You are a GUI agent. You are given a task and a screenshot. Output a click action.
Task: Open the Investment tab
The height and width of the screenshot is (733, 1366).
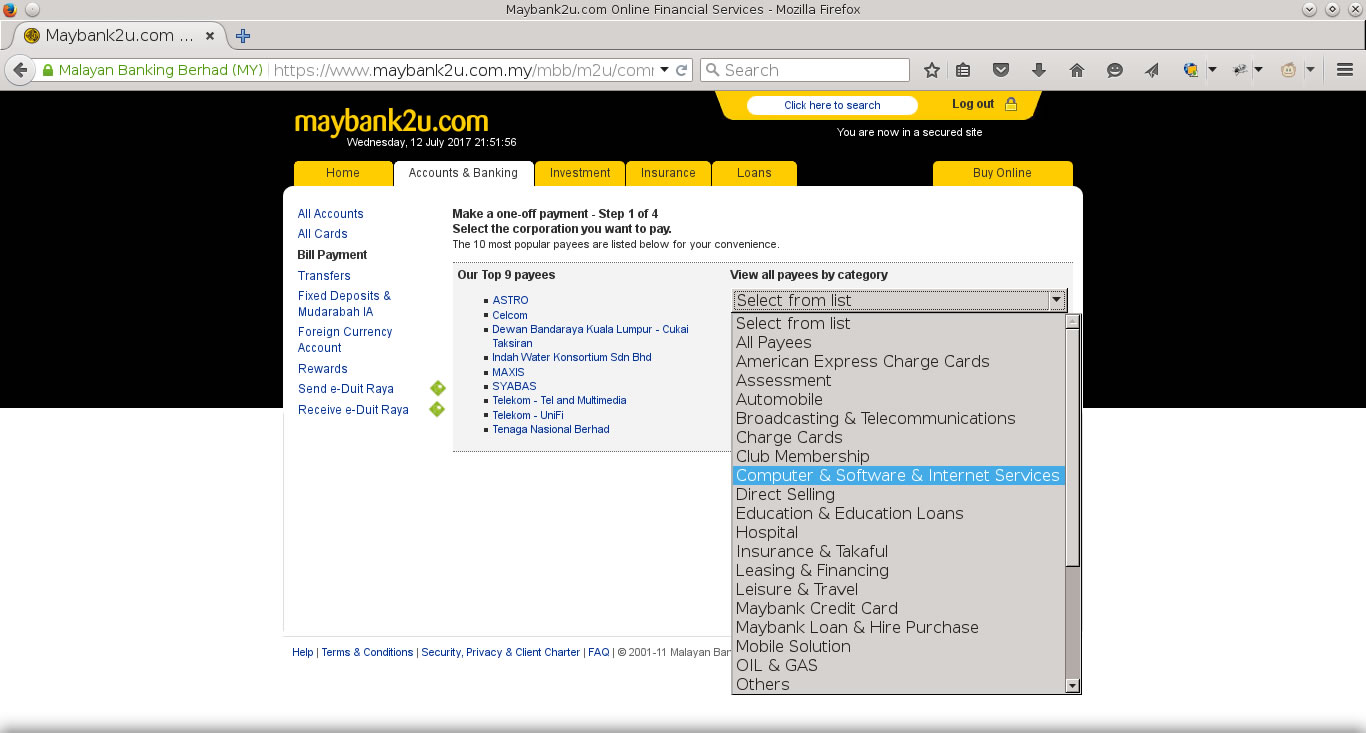pos(580,173)
